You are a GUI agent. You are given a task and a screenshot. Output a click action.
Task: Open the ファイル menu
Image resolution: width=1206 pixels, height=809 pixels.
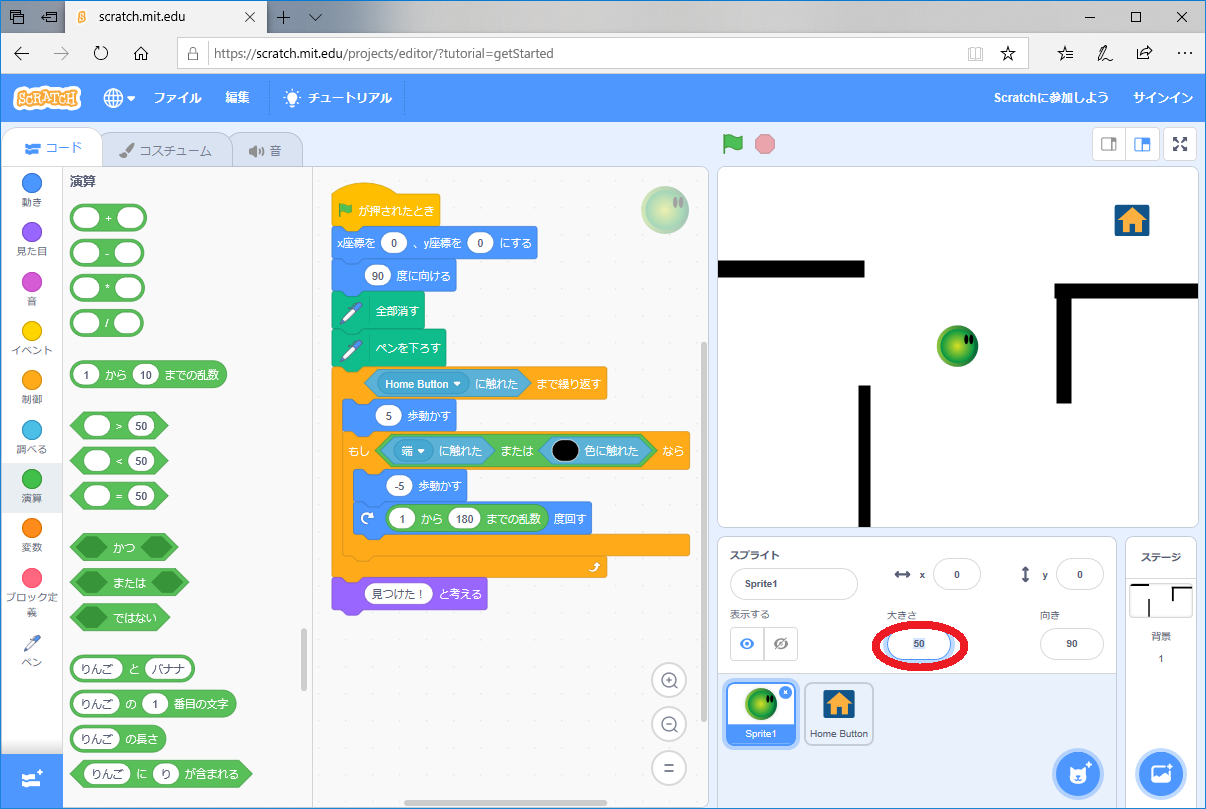[x=177, y=98]
